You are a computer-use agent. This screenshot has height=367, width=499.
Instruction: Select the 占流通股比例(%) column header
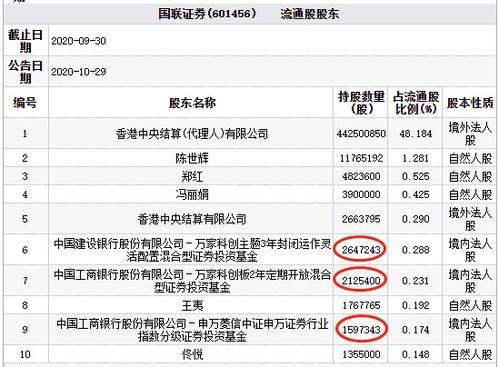click(x=416, y=103)
